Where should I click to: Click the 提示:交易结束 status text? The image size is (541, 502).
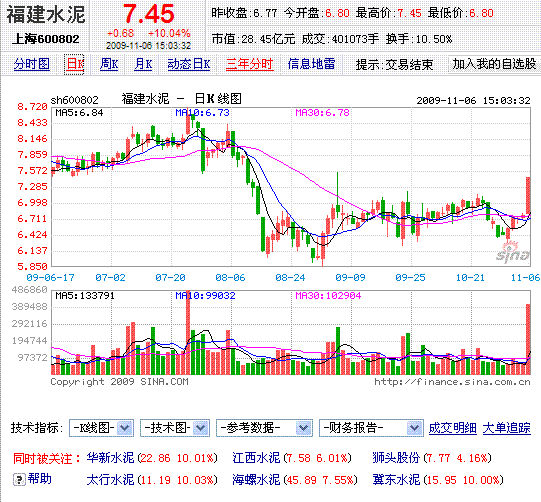tap(394, 64)
